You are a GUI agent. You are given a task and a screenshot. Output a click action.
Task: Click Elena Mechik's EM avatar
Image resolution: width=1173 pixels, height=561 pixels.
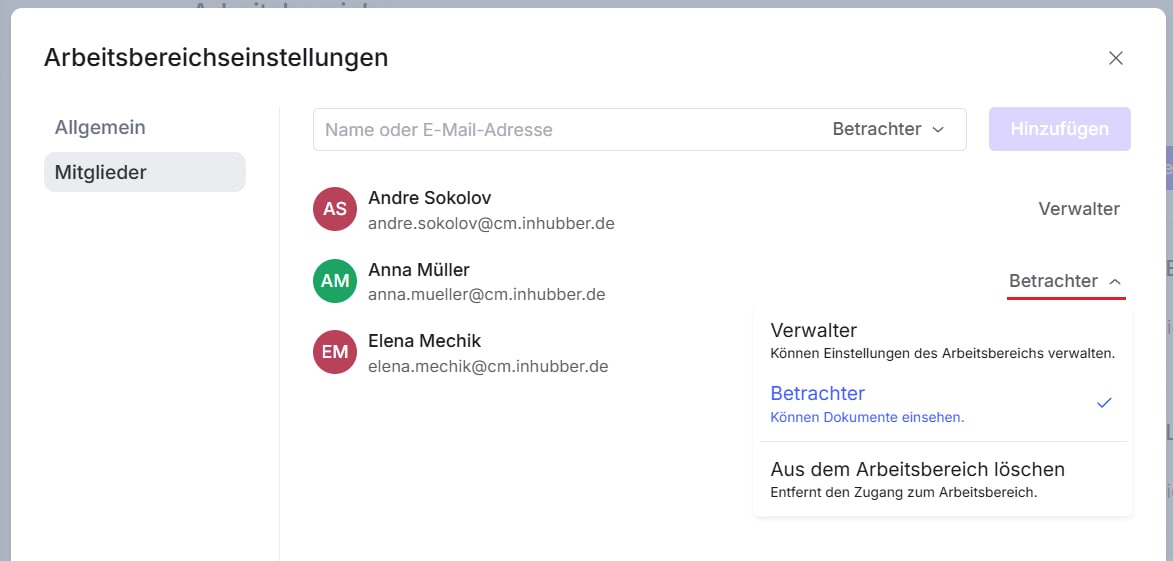(x=335, y=352)
